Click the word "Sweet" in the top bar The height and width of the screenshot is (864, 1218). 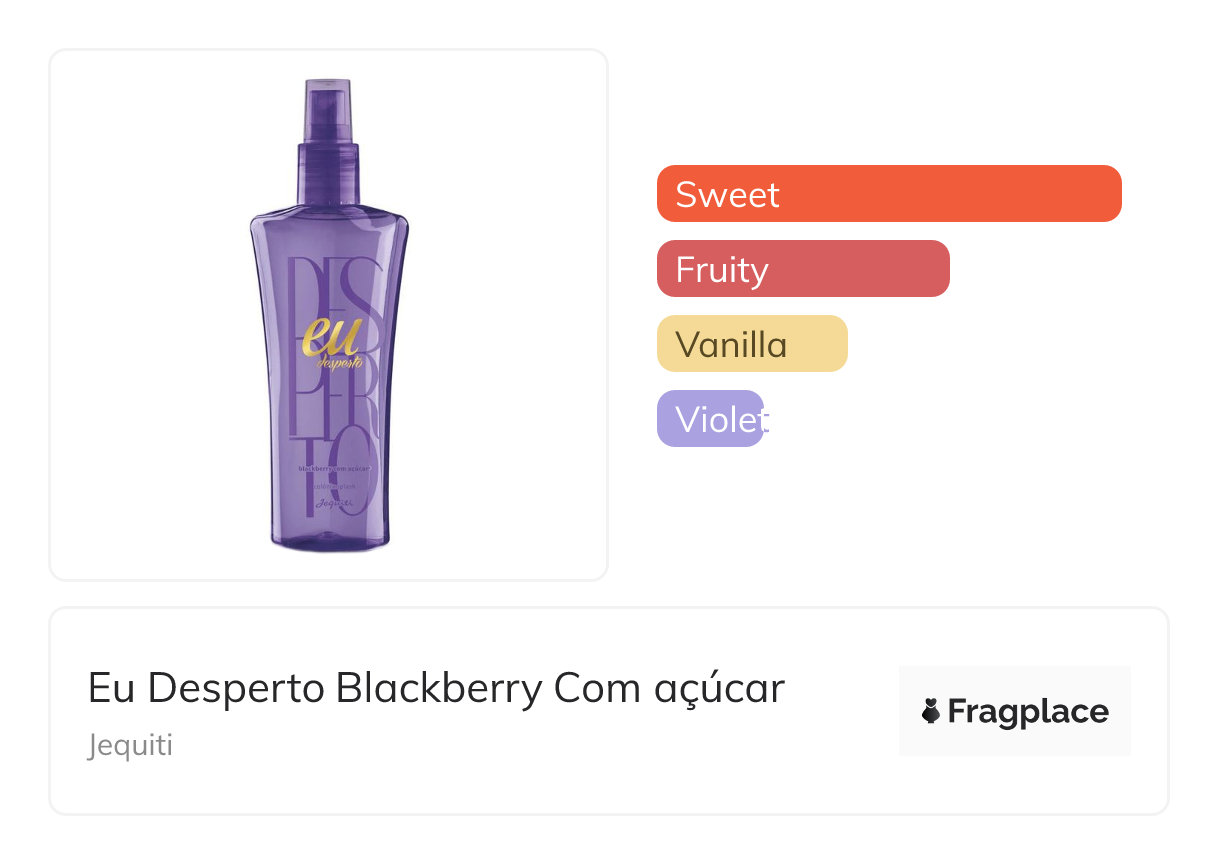point(727,194)
